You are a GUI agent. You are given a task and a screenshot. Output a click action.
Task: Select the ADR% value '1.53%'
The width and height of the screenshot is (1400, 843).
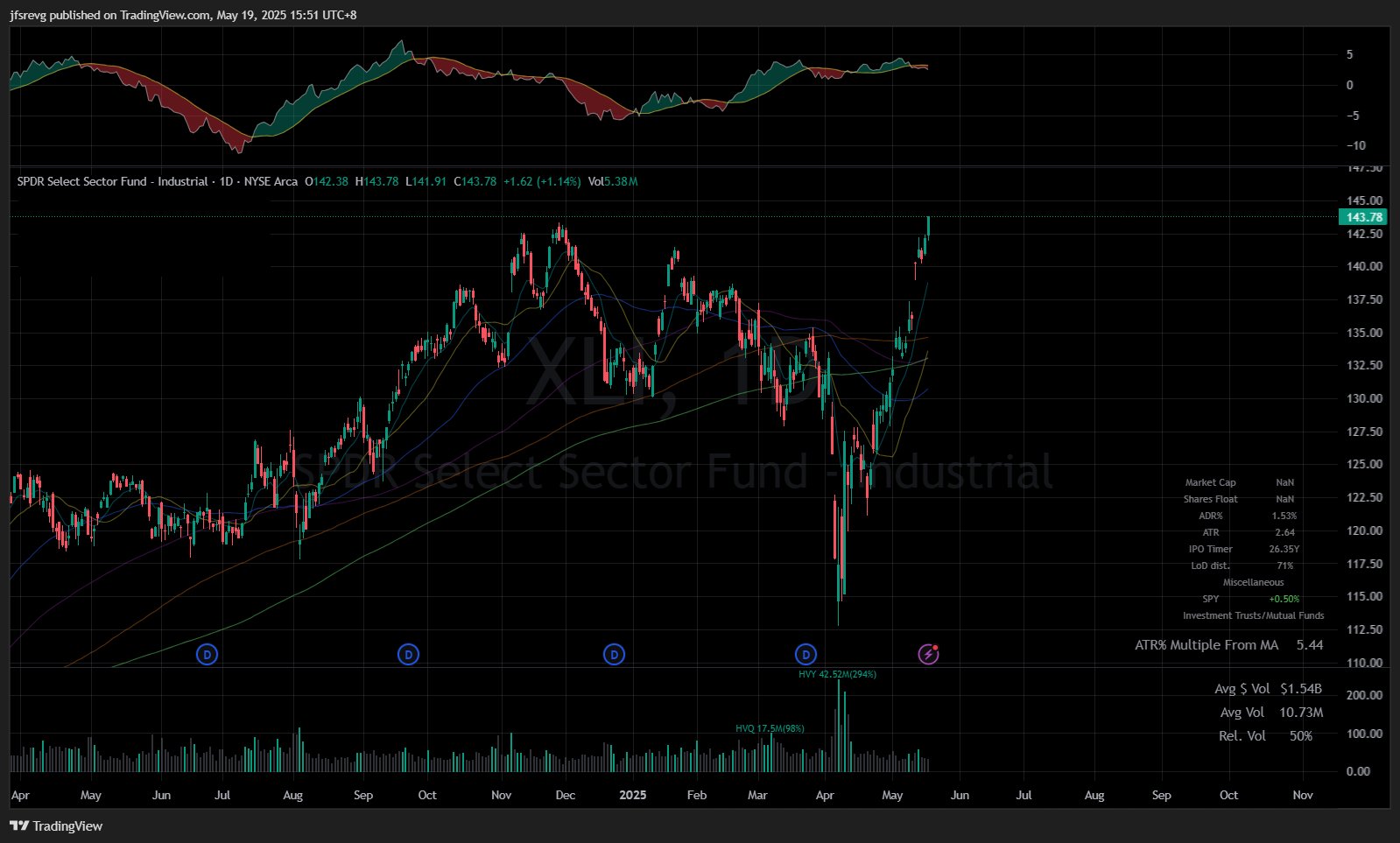click(1284, 516)
